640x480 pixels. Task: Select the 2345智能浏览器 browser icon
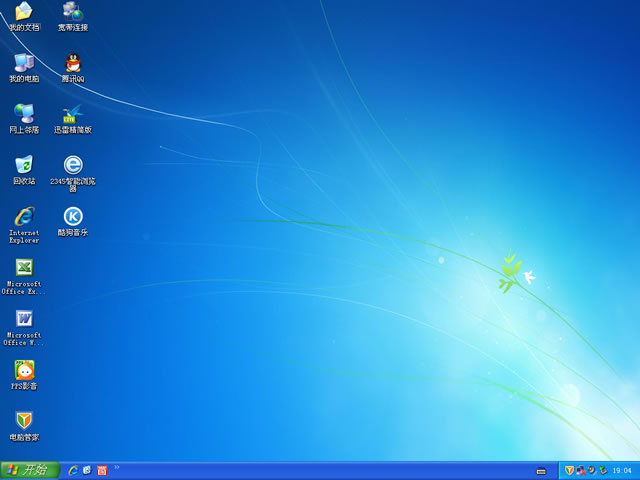[x=73, y=165]
